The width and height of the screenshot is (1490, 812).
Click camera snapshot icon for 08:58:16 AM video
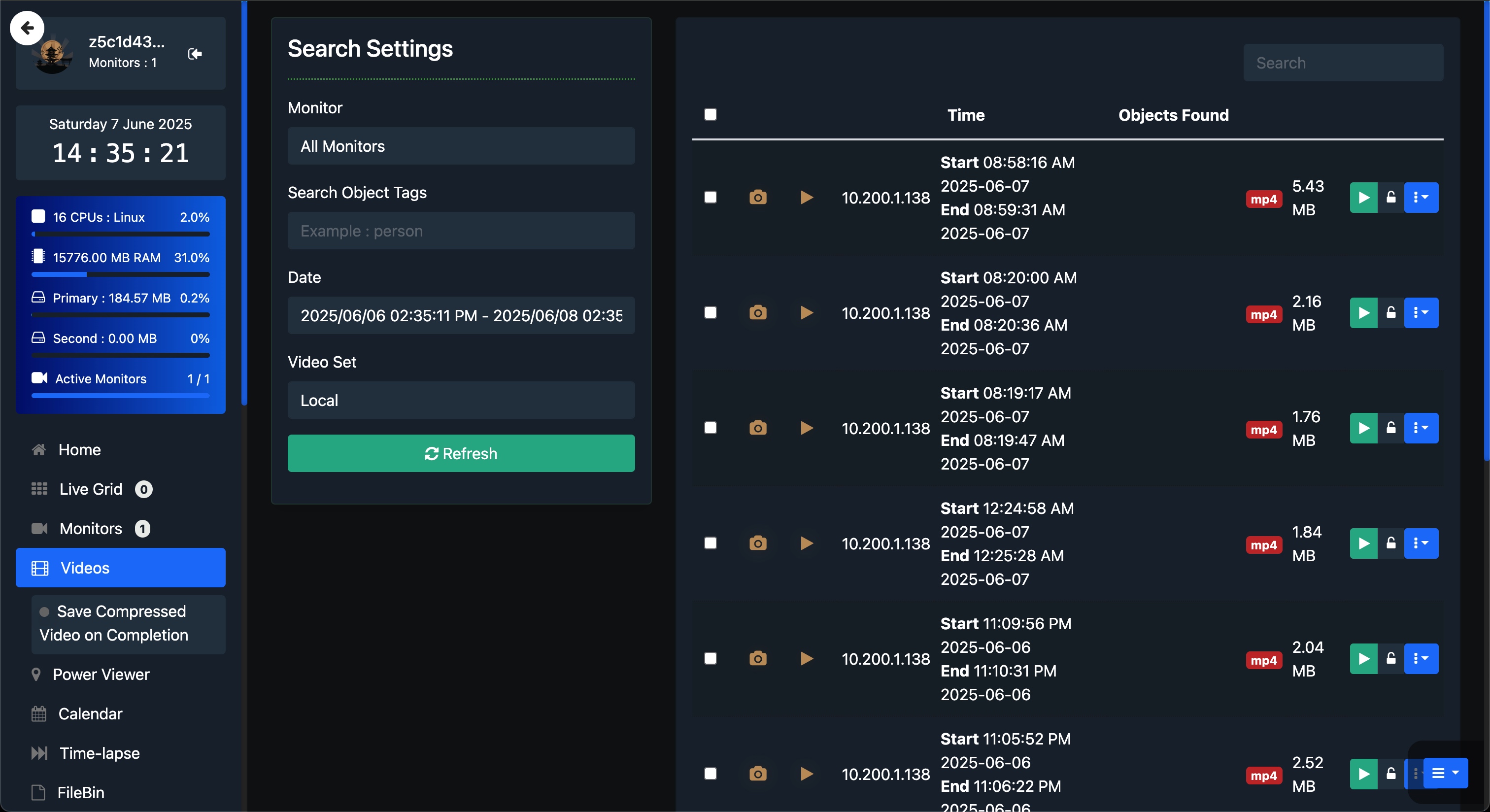tap(757, 198)
